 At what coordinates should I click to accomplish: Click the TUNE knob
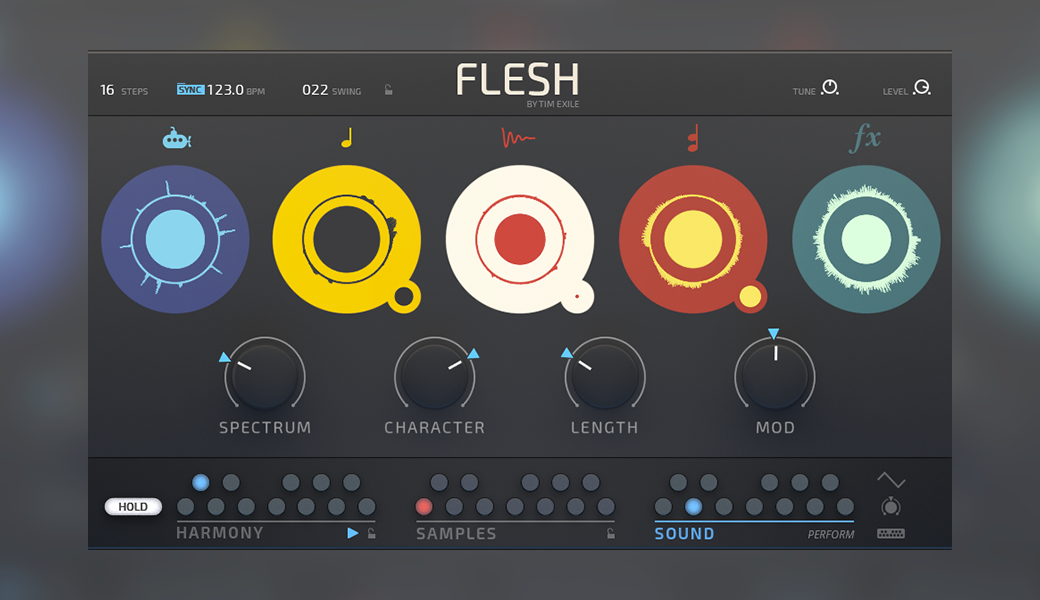(830, 87)
